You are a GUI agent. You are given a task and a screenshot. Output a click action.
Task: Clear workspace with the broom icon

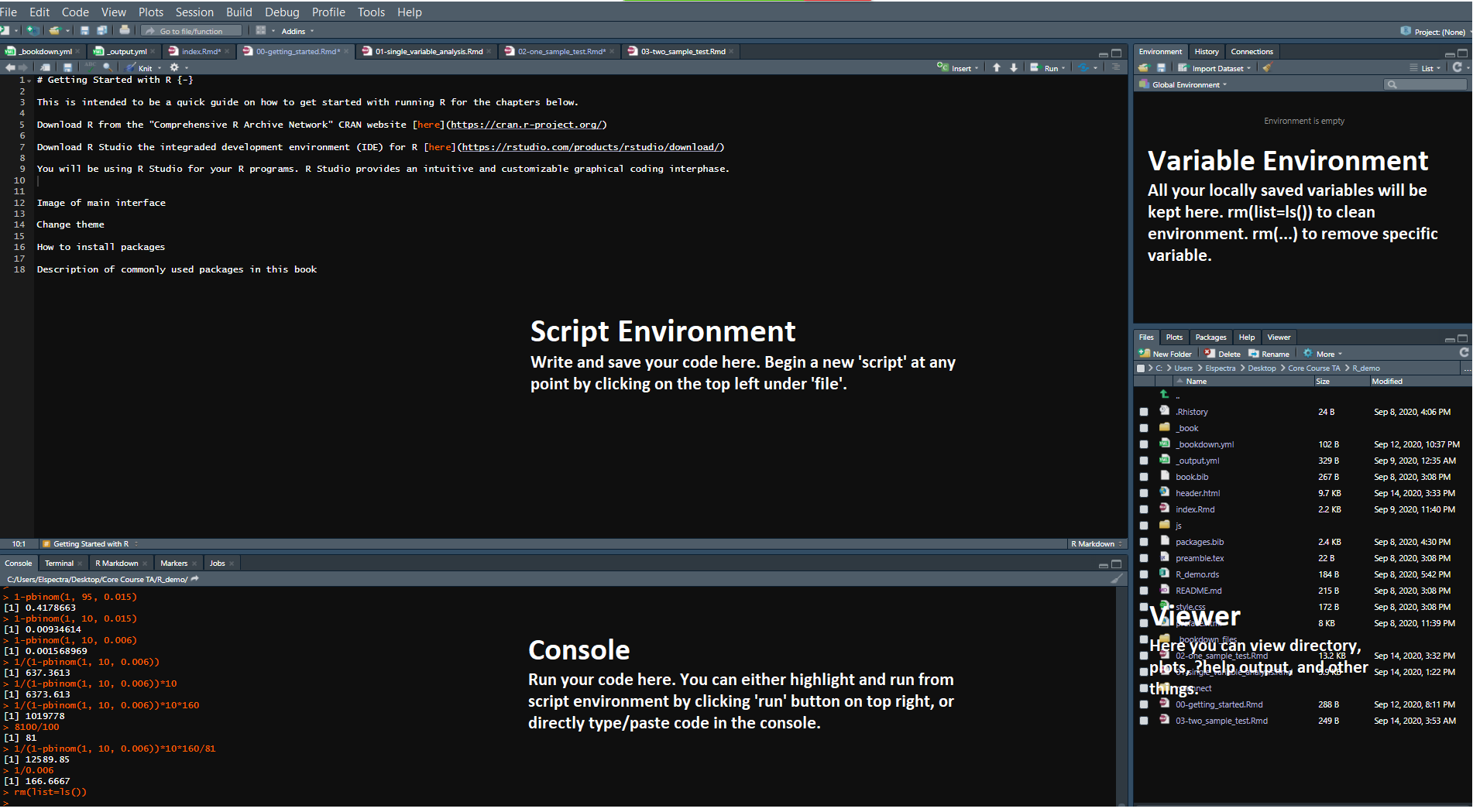pos(1268,68)
